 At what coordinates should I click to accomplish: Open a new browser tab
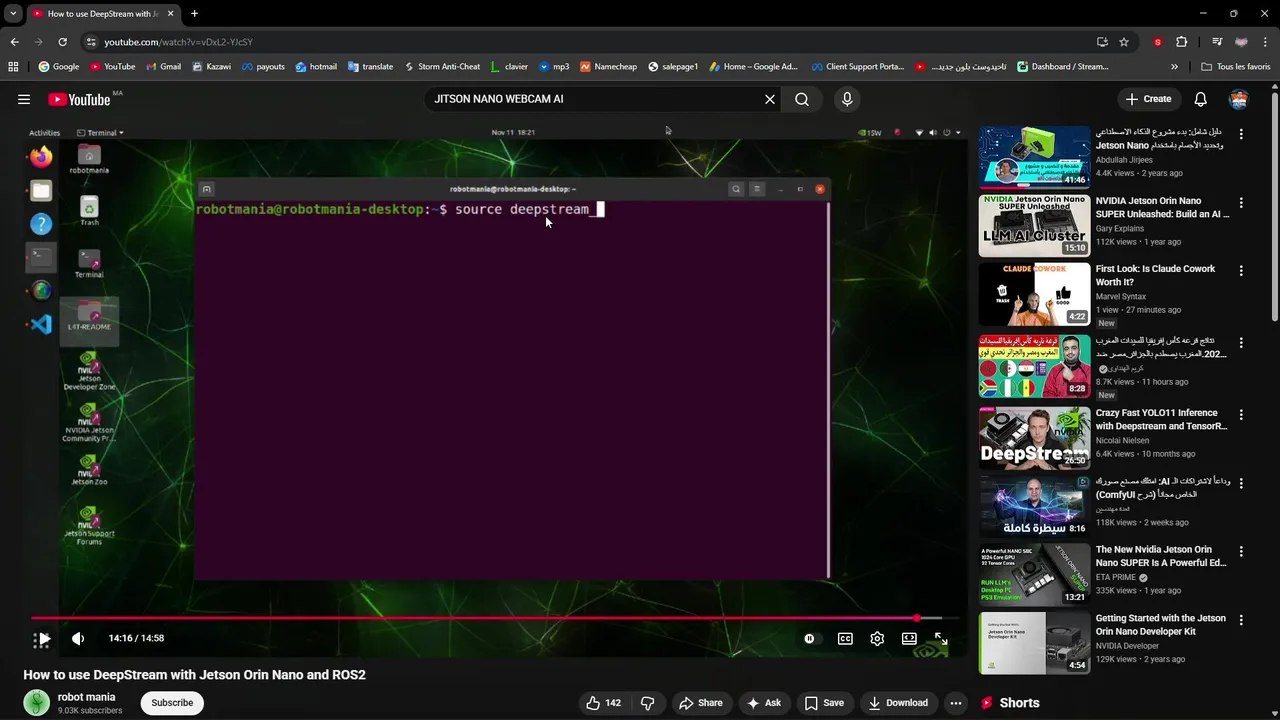pos(194,14)
